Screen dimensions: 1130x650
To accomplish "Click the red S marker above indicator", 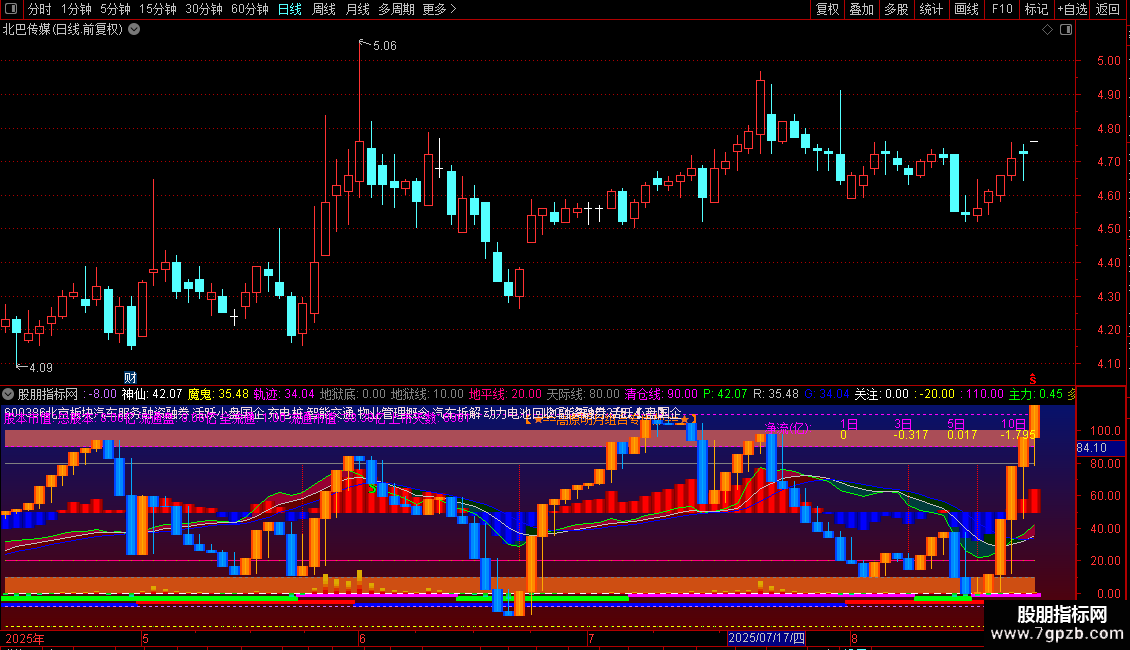I will pyautogui.click(x=1033, y=379).
